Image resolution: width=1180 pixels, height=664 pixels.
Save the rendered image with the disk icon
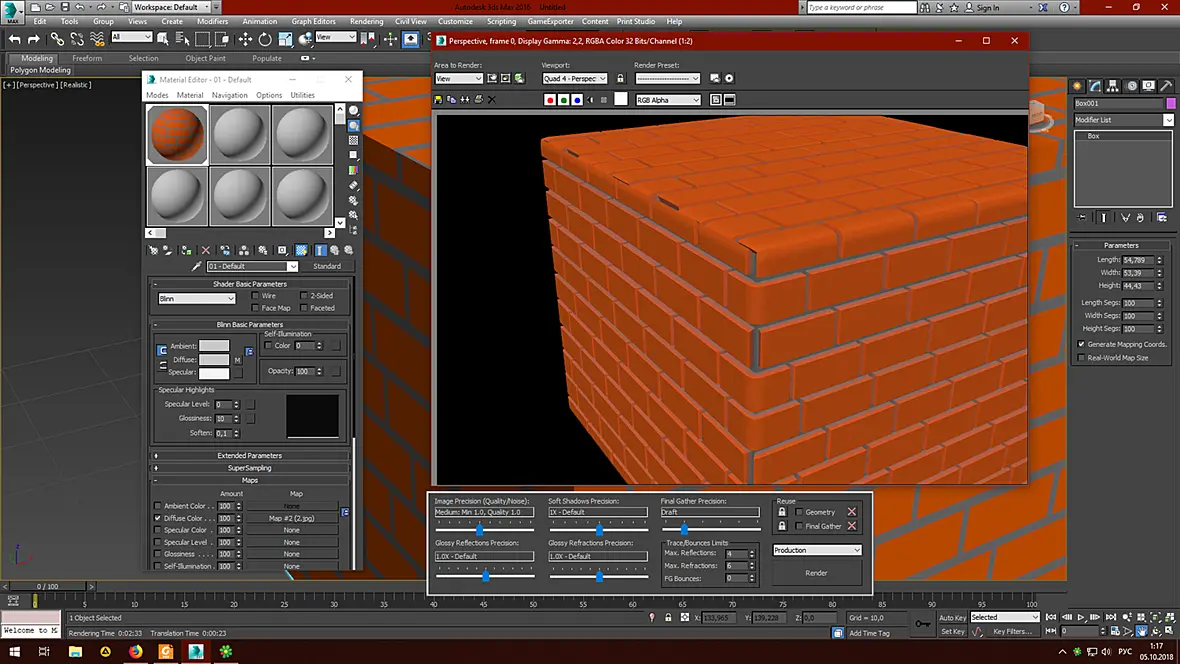pyautogui.click(x=438, y=99)
